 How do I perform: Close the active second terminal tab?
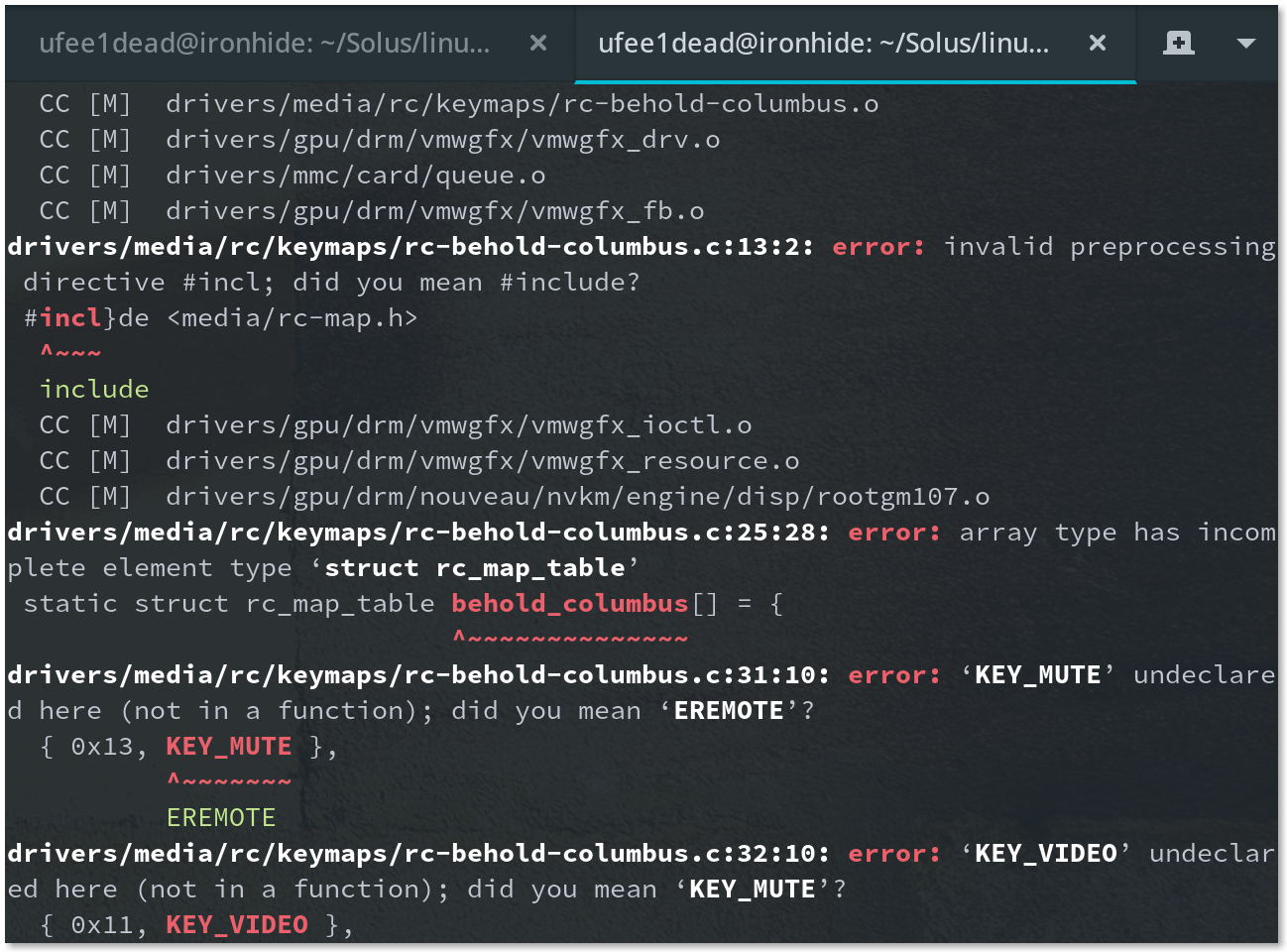(1098, 43)
